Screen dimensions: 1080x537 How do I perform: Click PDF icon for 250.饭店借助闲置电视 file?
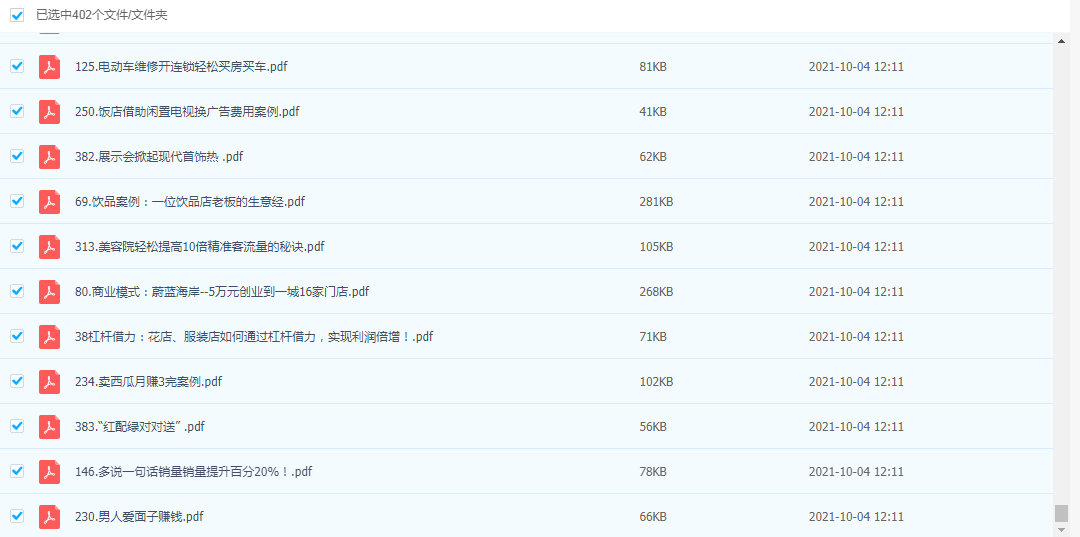tap(49, 112)
